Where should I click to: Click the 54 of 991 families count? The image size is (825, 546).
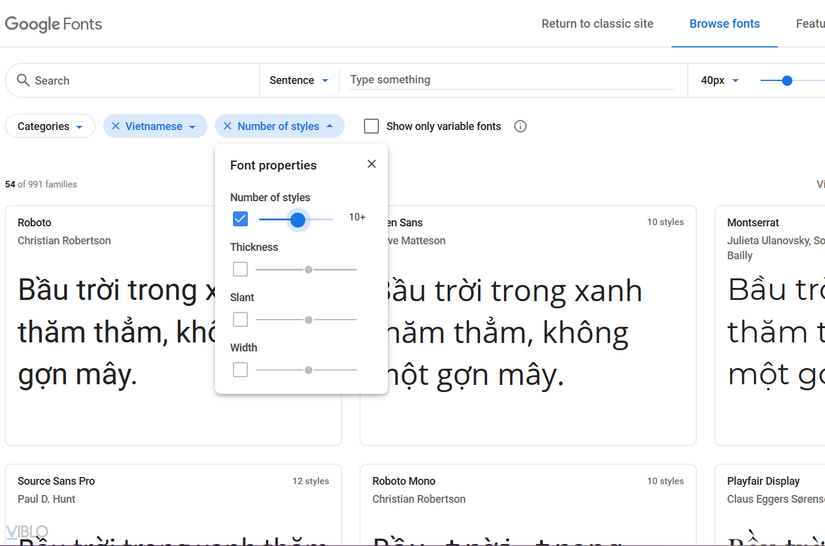point(41,184)
